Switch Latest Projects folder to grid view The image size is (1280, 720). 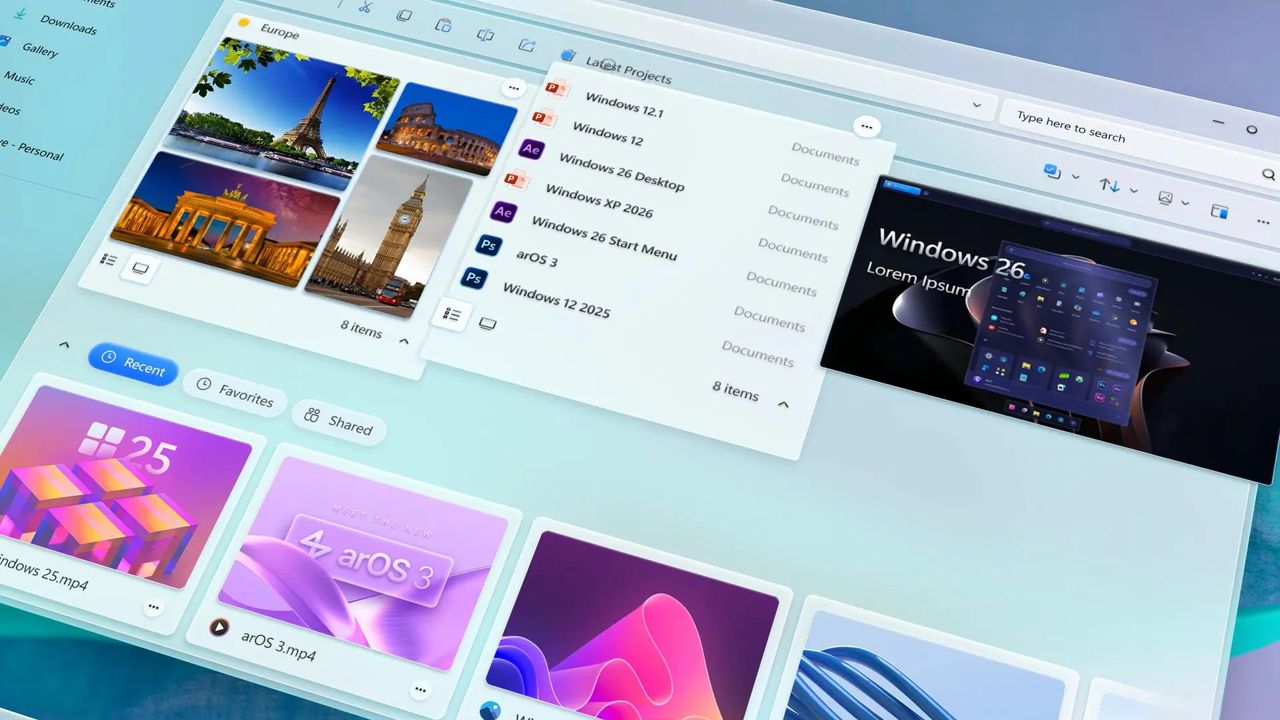click(x=486, y=325)
